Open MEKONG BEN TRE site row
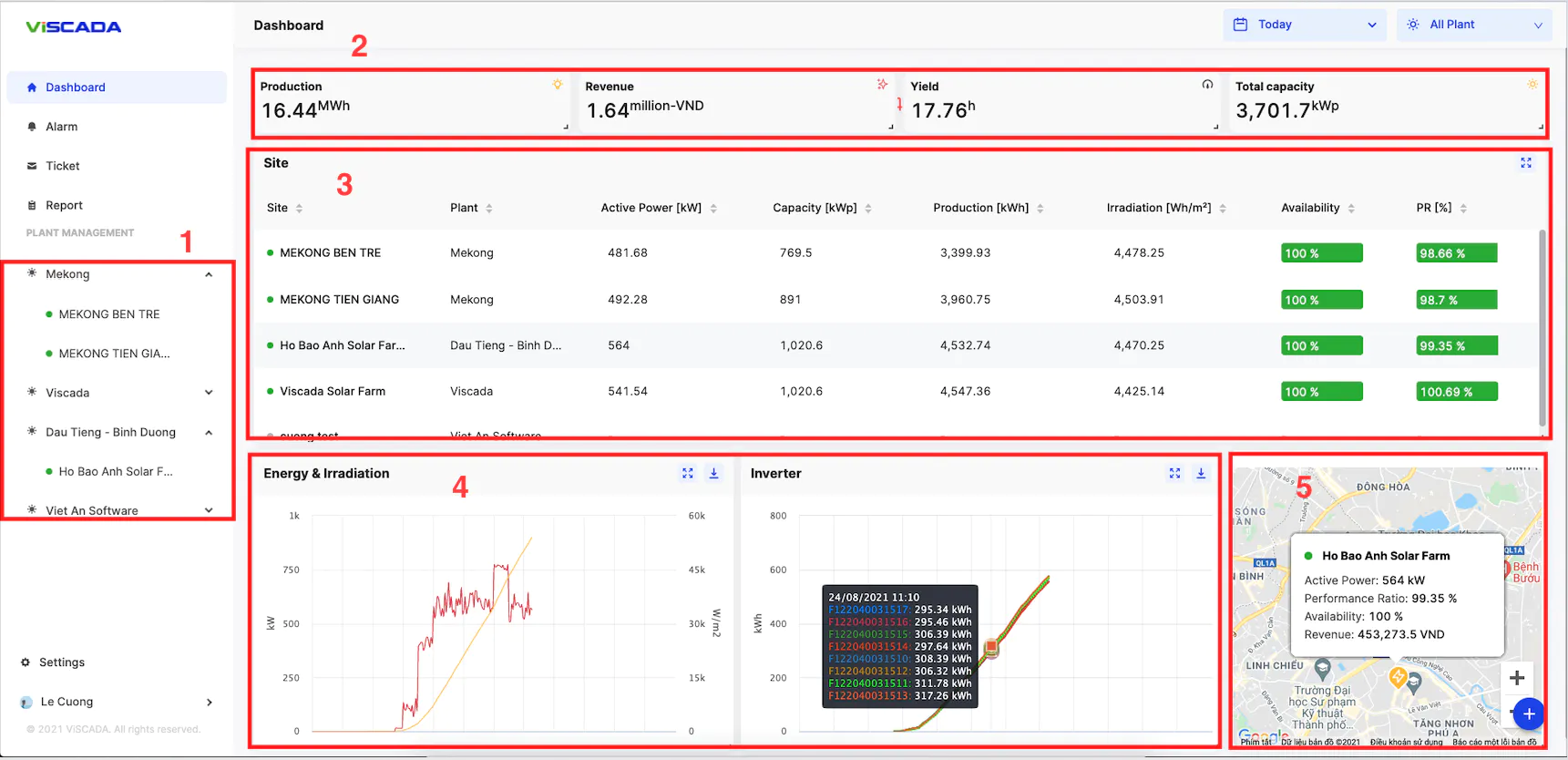The image size is (1568, 760). tap(895, 252)
